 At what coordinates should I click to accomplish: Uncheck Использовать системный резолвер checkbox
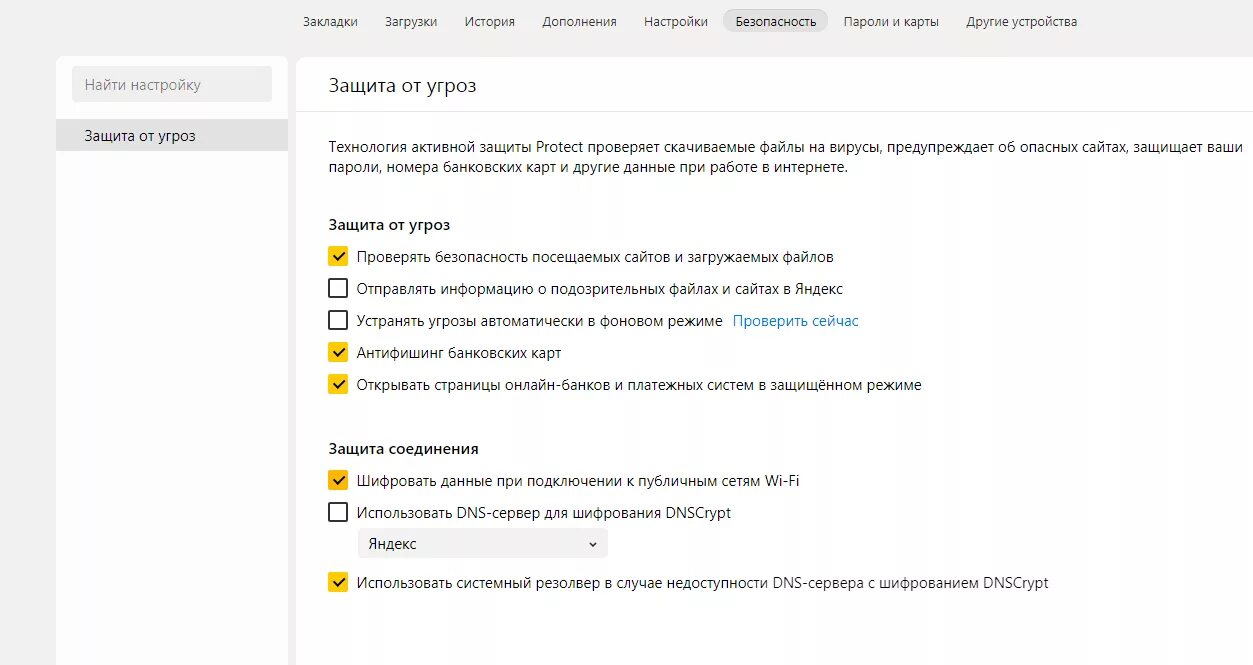coord(338,583)
